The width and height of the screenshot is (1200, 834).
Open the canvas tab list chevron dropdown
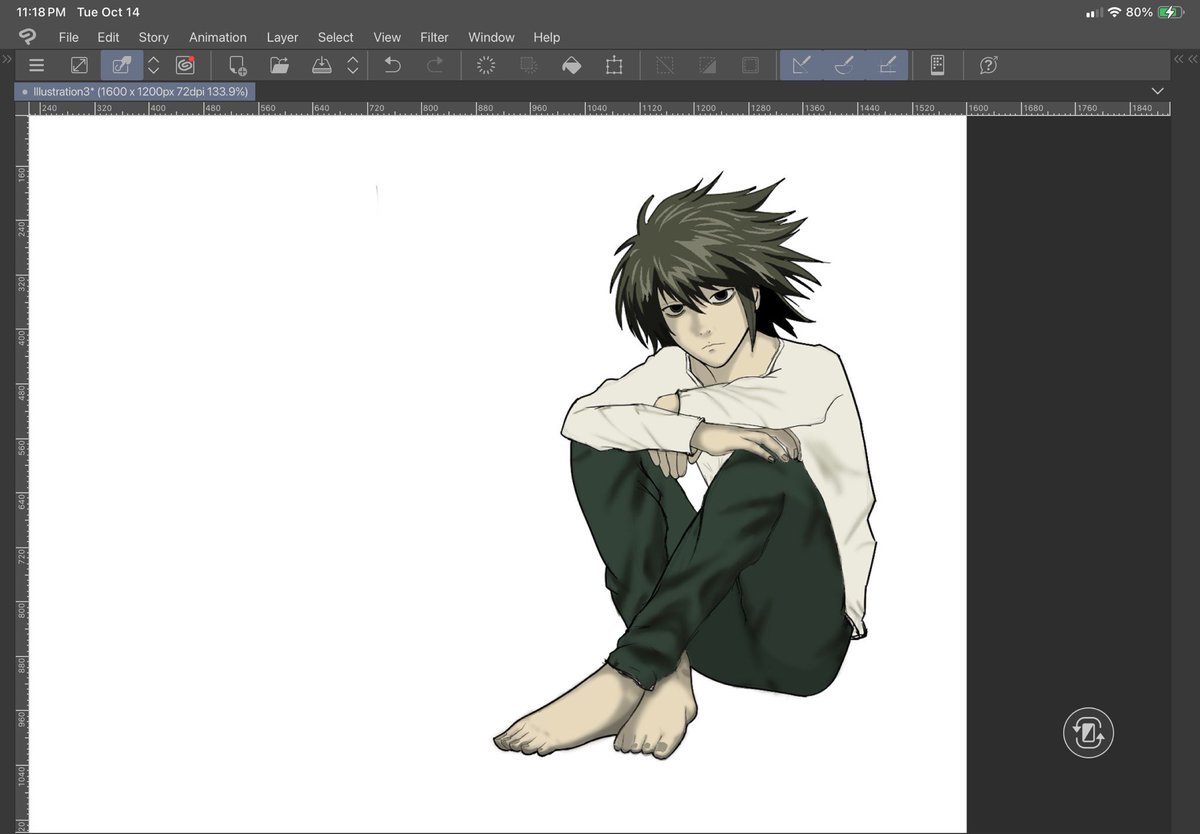pos(1157,91)
